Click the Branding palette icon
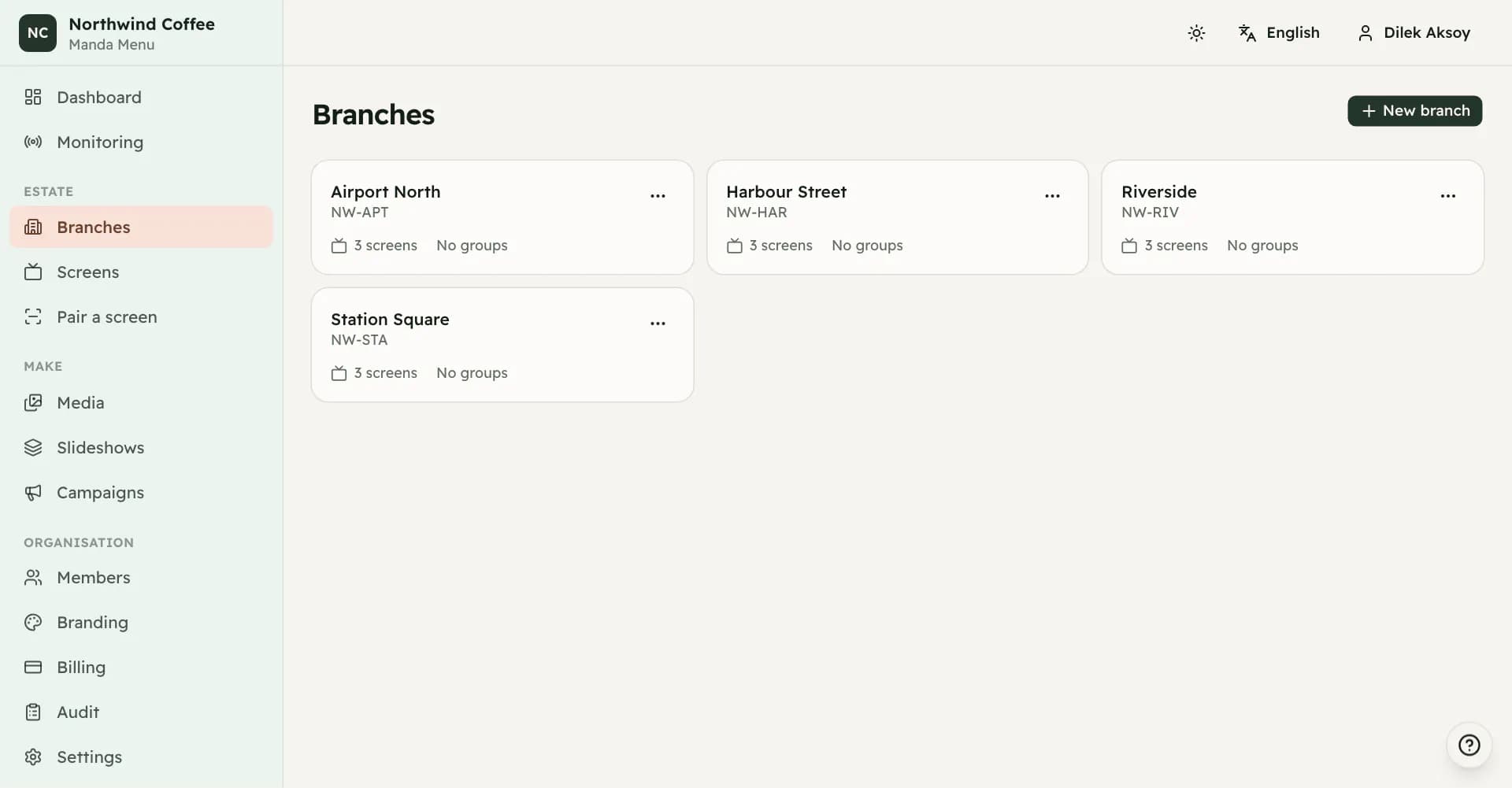Image resolution: width=1512 pixels, height=788 pixels. (x=33, y=623)
